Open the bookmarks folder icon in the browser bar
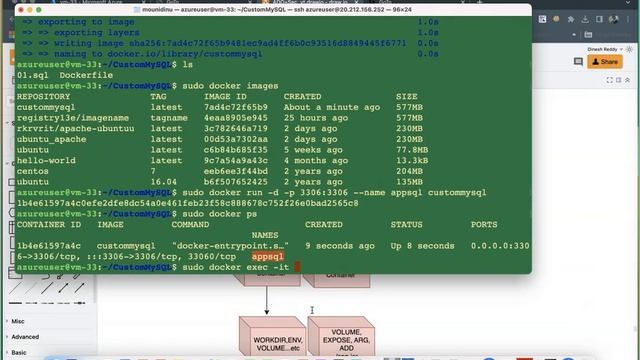 [588, 35]
